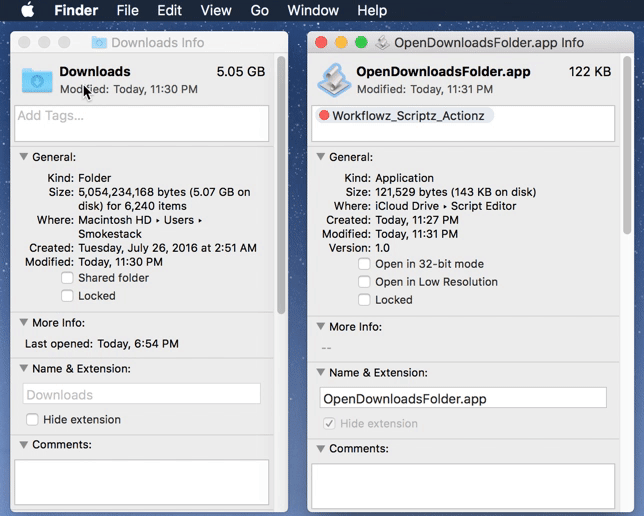
Task: Click the OpenDownloadsFolder.app name field
Action: (463, 398)
